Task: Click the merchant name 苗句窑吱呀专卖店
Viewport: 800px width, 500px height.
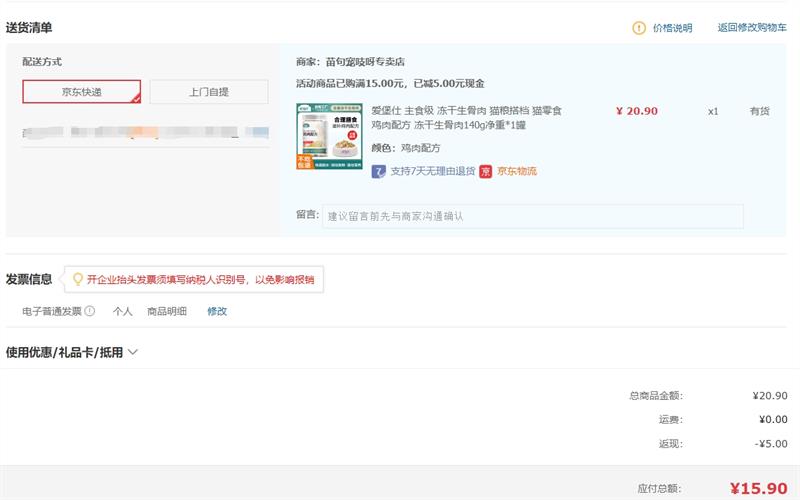Action: click(365, 62)
